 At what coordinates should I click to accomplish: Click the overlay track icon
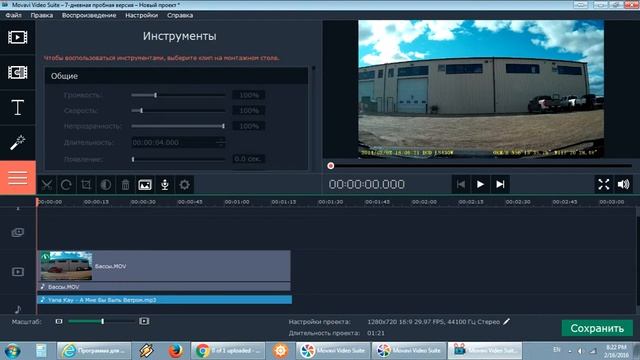pos(18,232)
